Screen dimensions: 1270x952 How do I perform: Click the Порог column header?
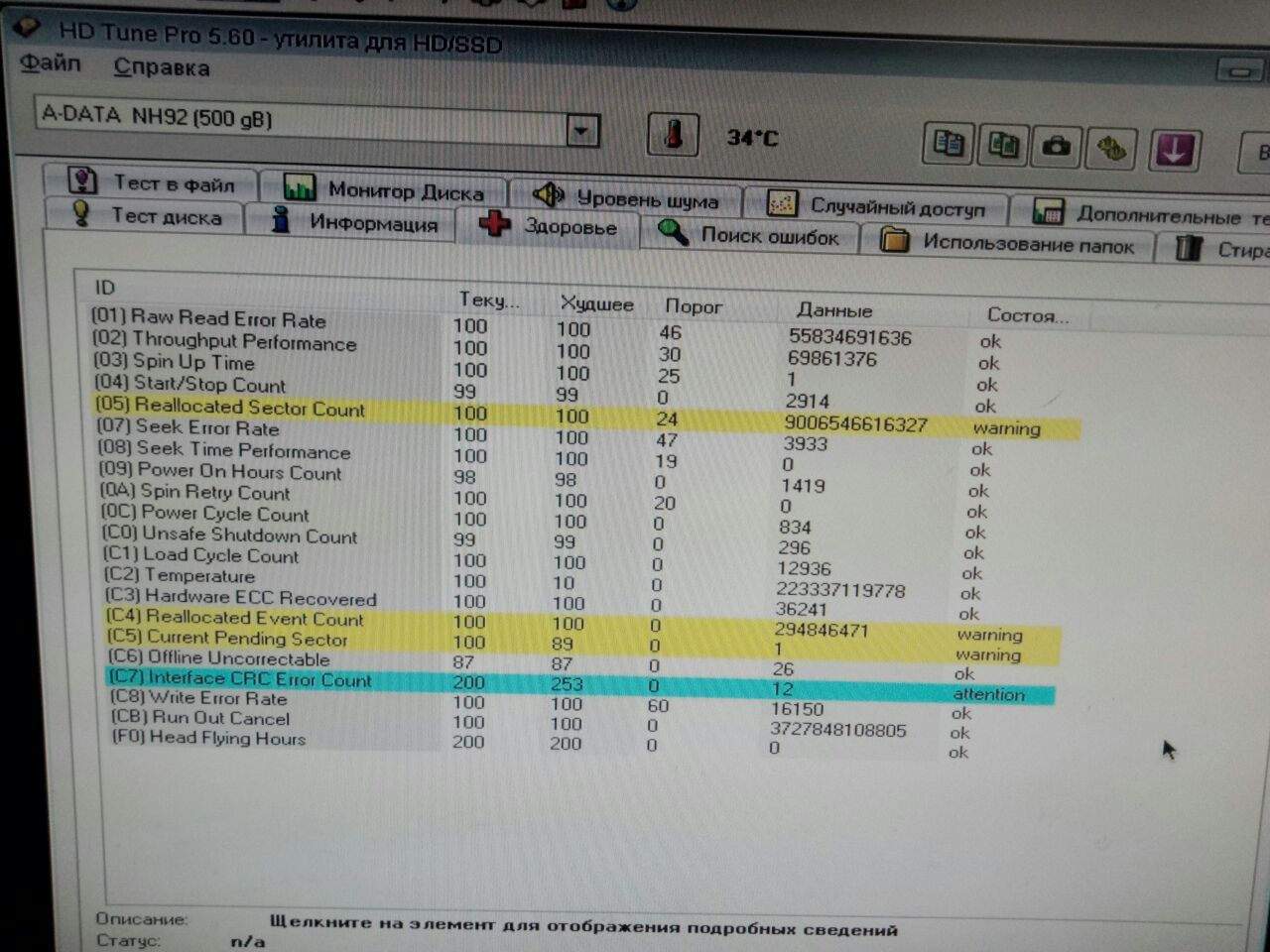(x=694, y=306)
